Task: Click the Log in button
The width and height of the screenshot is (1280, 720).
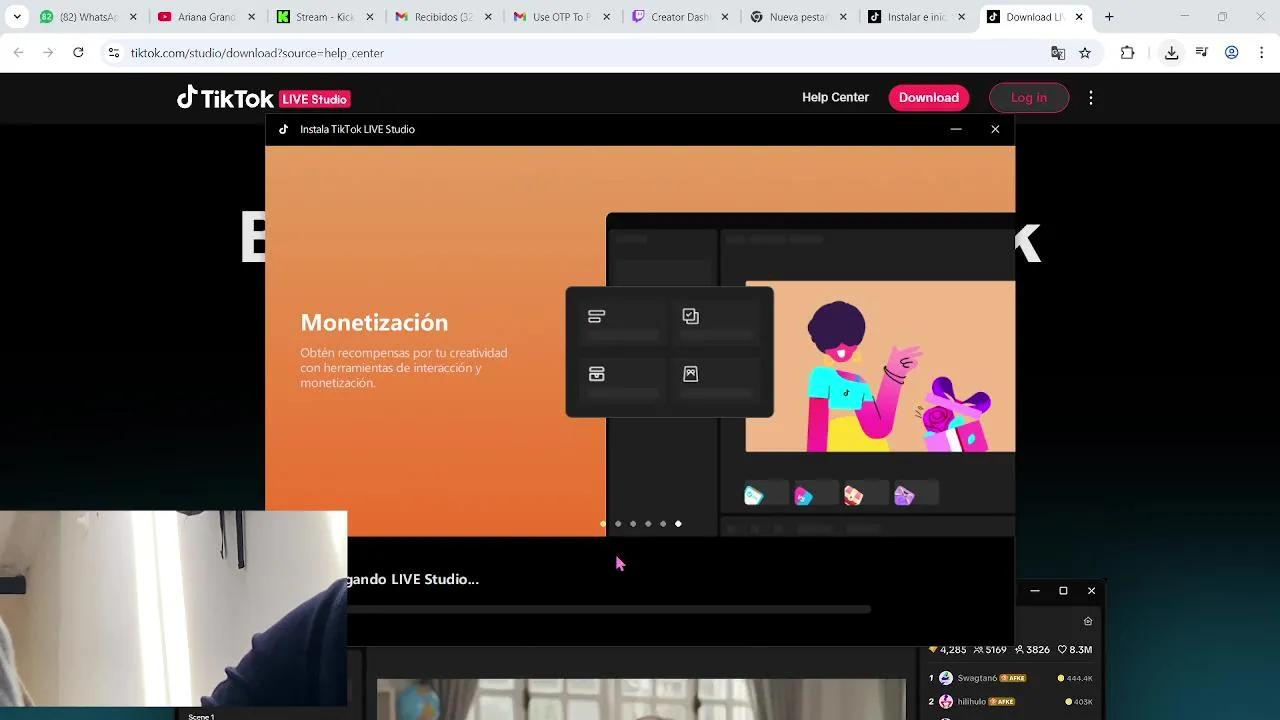Action: pos(1028,97)
